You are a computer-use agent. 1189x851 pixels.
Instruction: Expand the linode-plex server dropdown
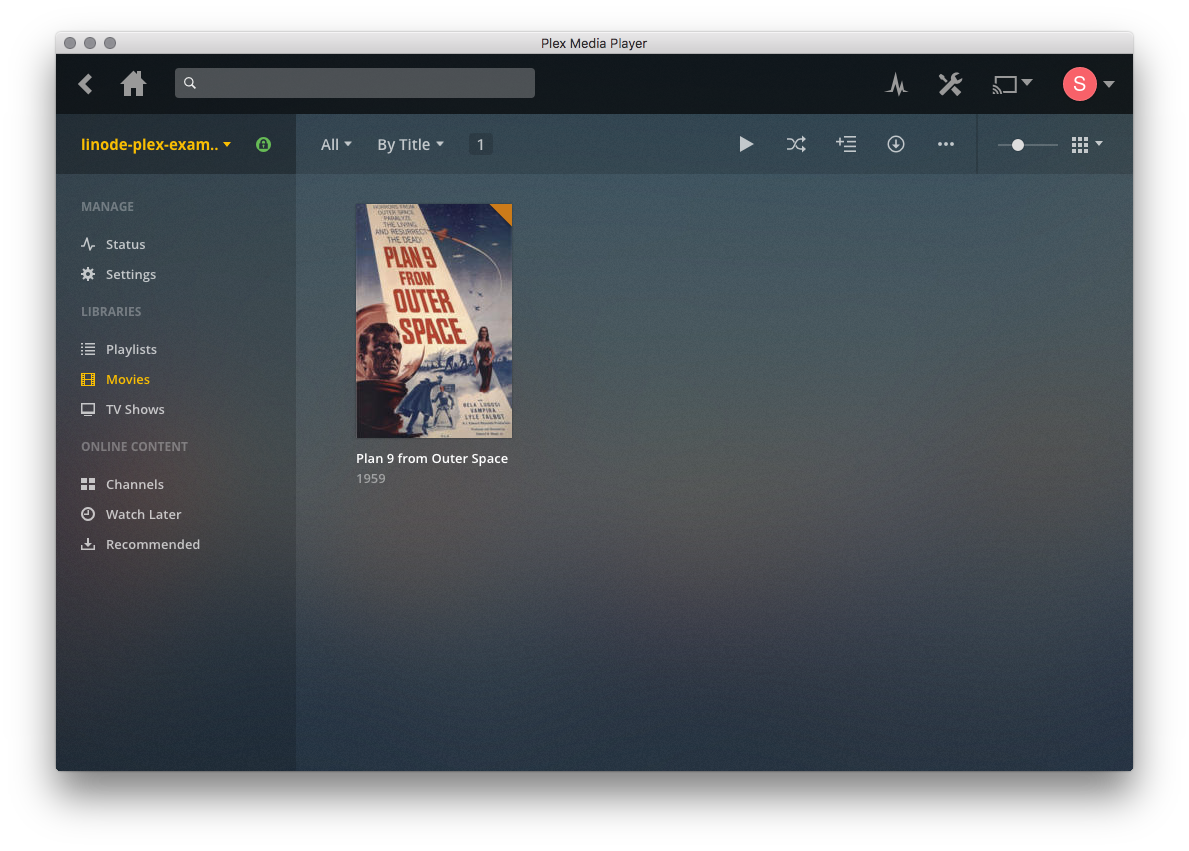pyautogui.click(x=156, y=144)
